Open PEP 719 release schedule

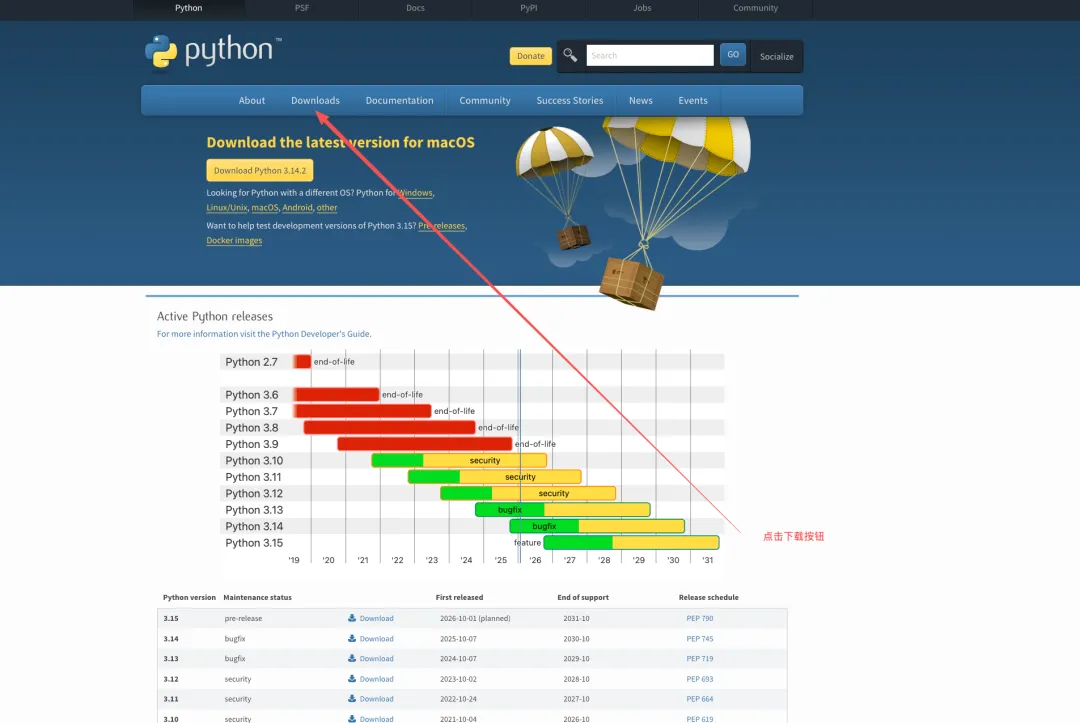[x=699, y=658]
